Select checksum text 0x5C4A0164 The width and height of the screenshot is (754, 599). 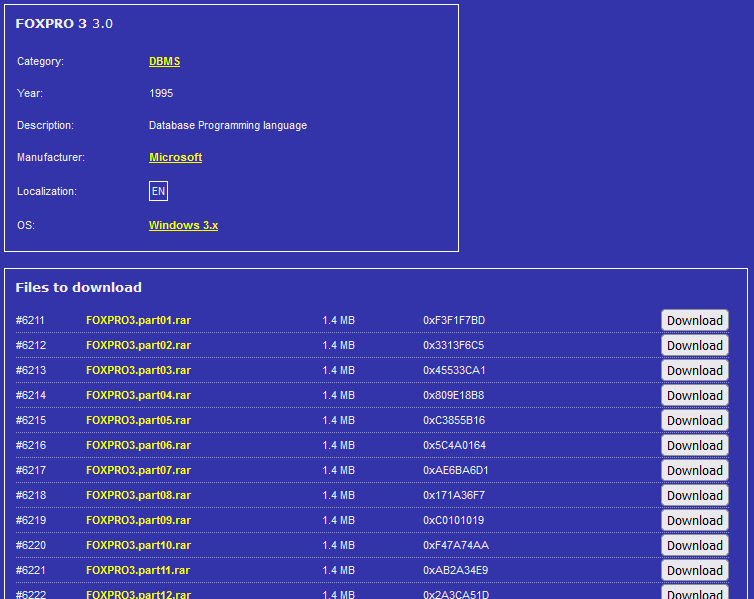[454, 445]
